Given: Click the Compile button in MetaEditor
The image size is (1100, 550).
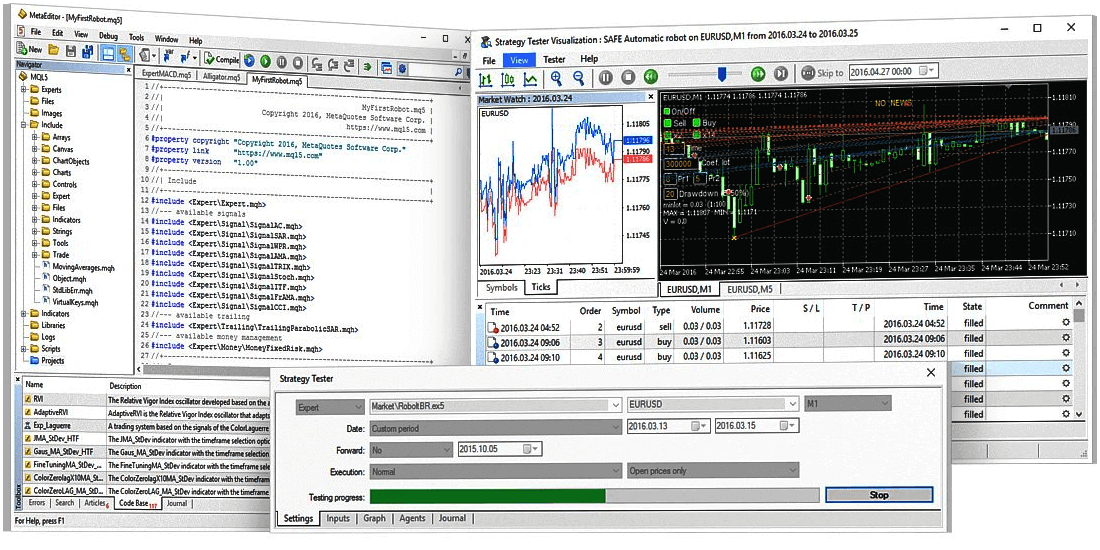Looking at the screenshot, I should click(221, 58).
